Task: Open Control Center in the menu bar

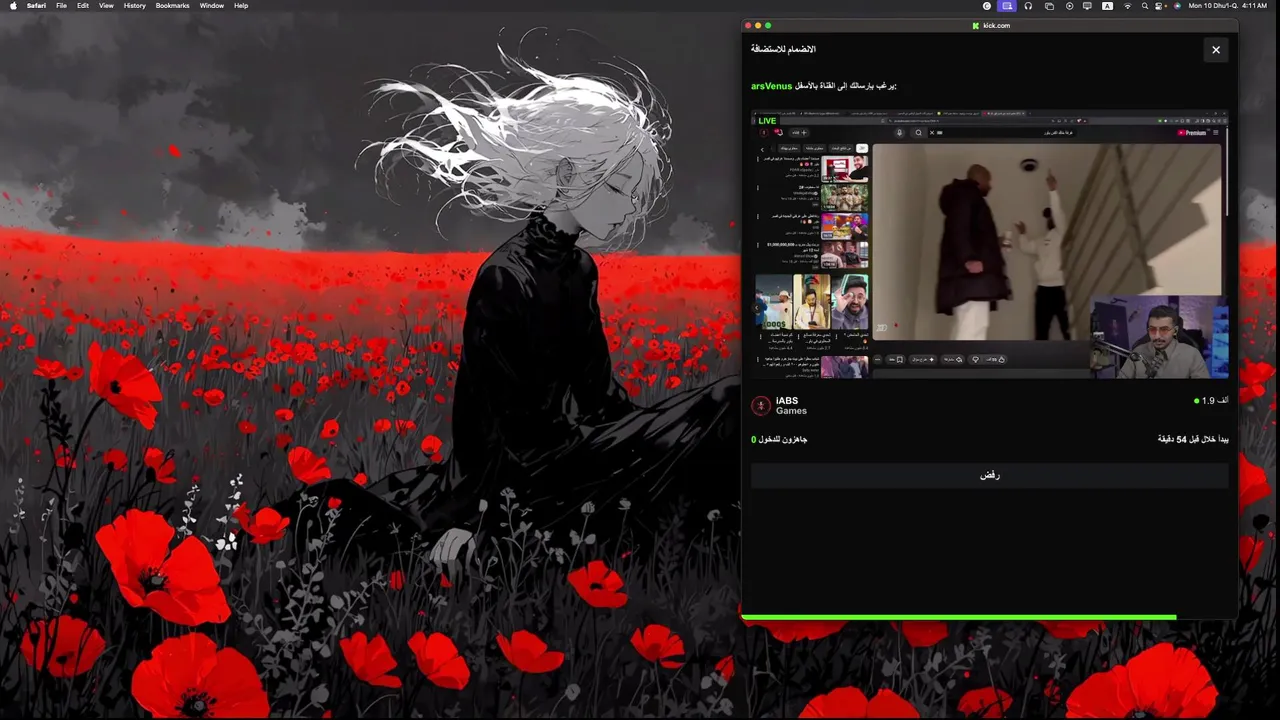Action: [1158, 5]
